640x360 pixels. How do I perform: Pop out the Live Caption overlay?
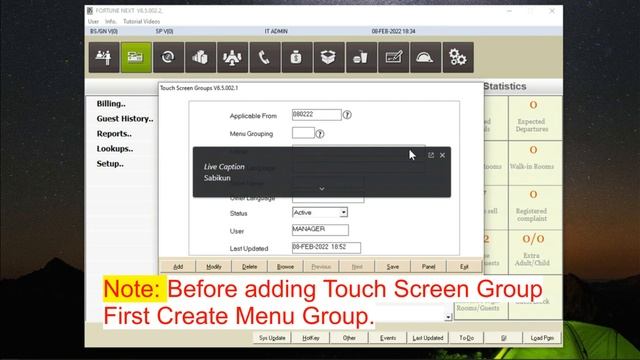431,155
